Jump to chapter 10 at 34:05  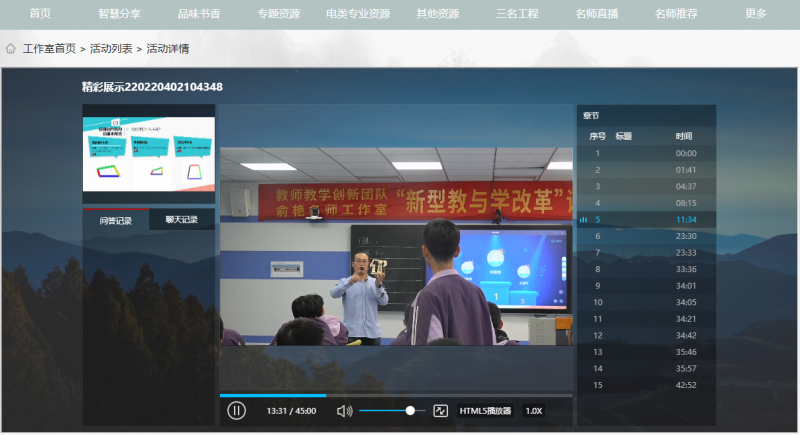(646, 302)
